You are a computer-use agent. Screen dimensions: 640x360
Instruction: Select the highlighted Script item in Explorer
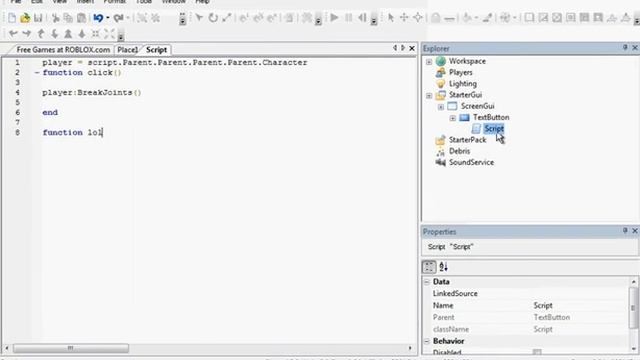493,129
